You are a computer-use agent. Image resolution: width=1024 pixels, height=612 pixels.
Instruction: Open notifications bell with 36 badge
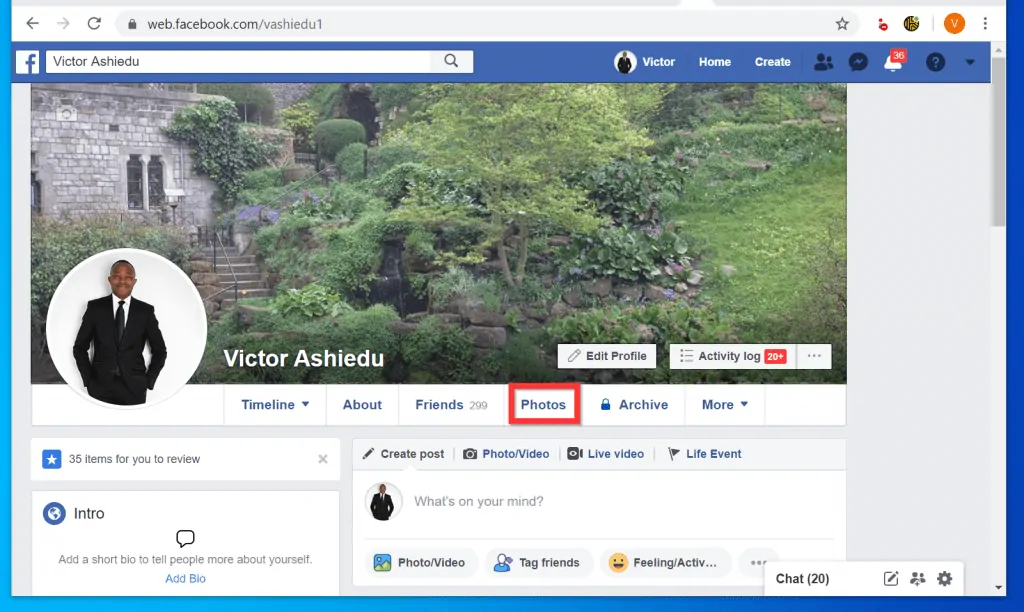[x=893, y=63]
